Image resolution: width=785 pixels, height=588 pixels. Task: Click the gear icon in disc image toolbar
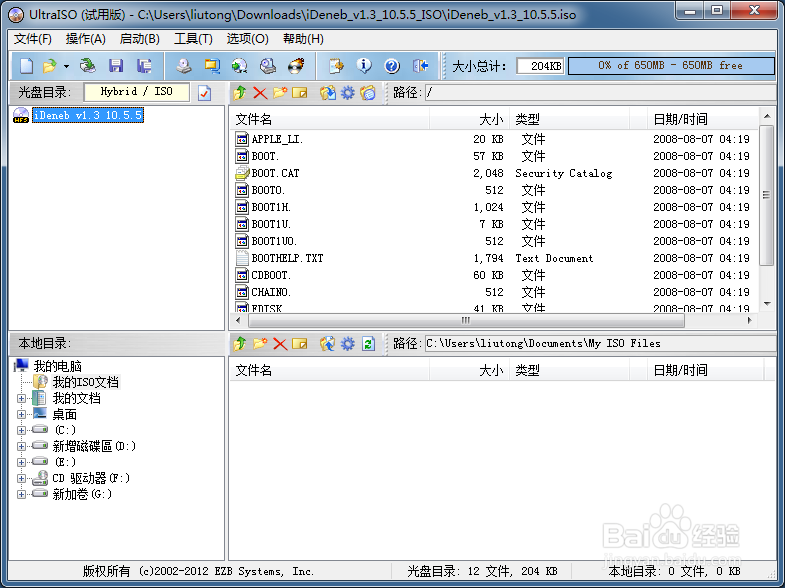click(347, 93)
